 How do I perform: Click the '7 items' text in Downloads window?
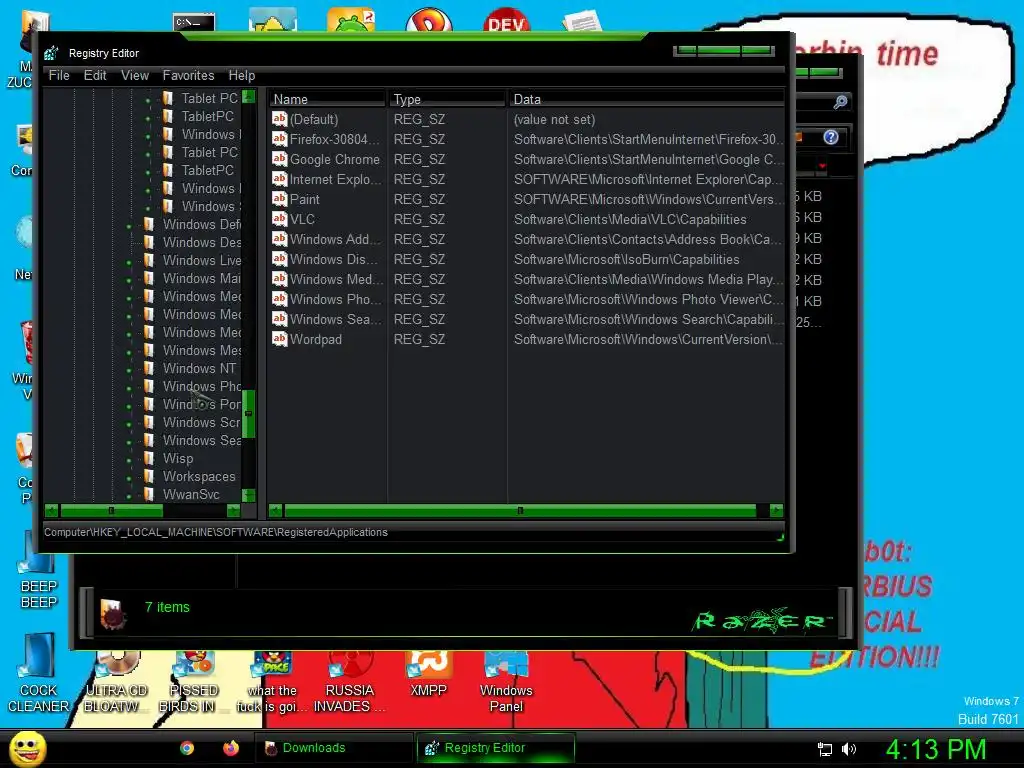pyautogui.click(x=167, y=607)
